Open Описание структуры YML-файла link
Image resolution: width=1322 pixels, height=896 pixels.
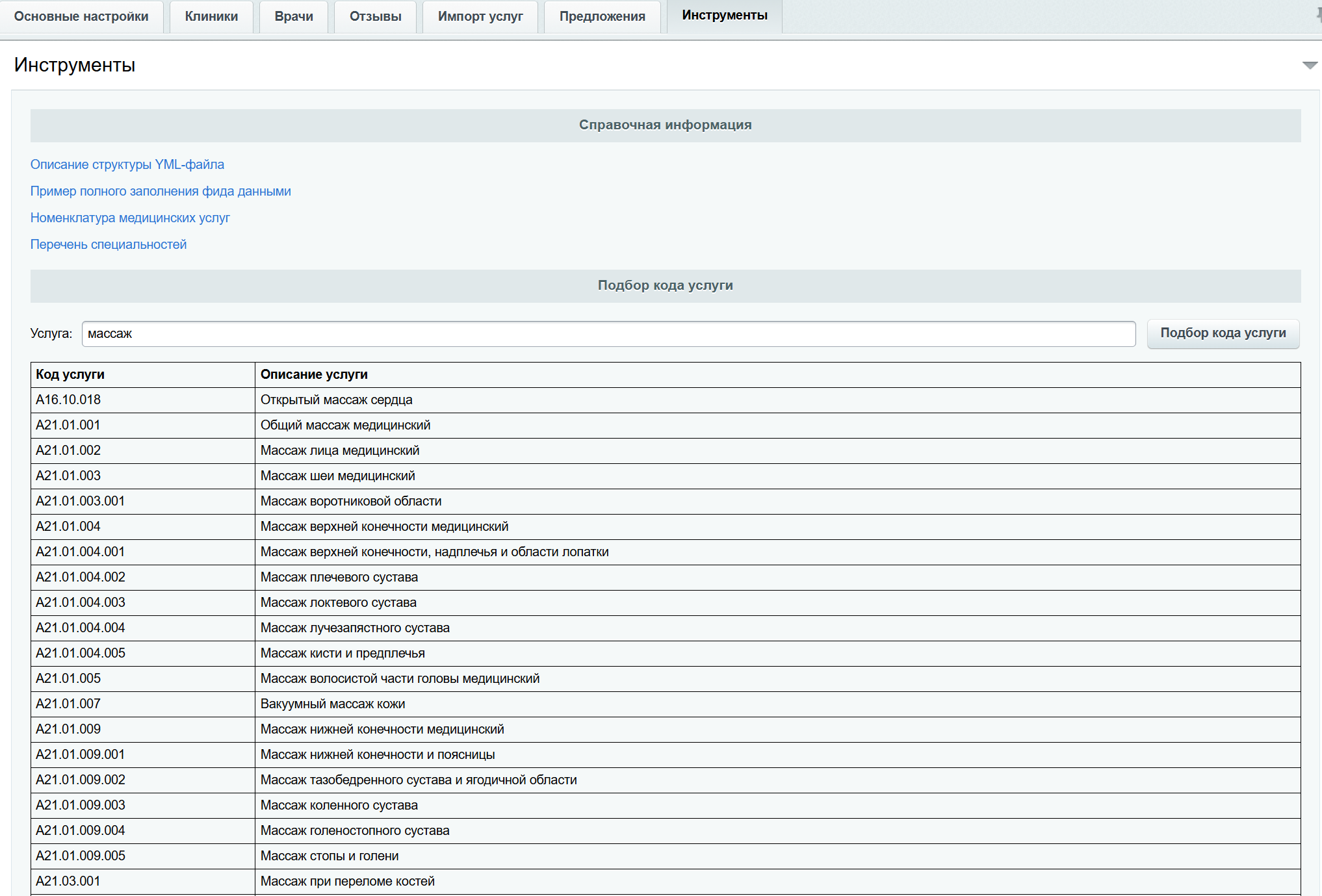point(127,164)
